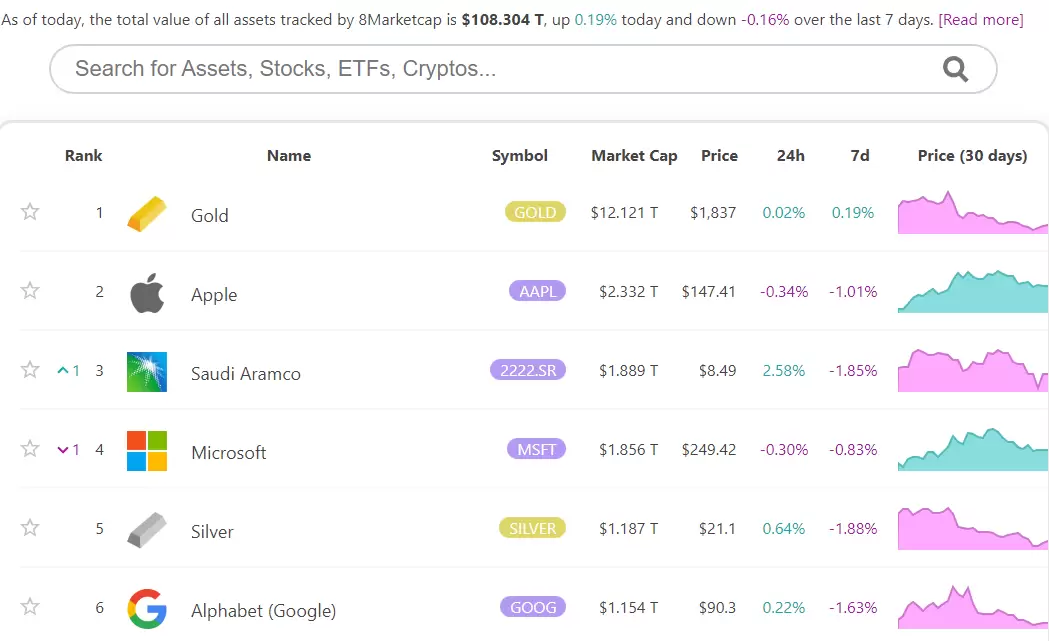Click Microsoft's 30-day price chart
This screenshot has width=1049, height=641.
[x=973, y=450]
